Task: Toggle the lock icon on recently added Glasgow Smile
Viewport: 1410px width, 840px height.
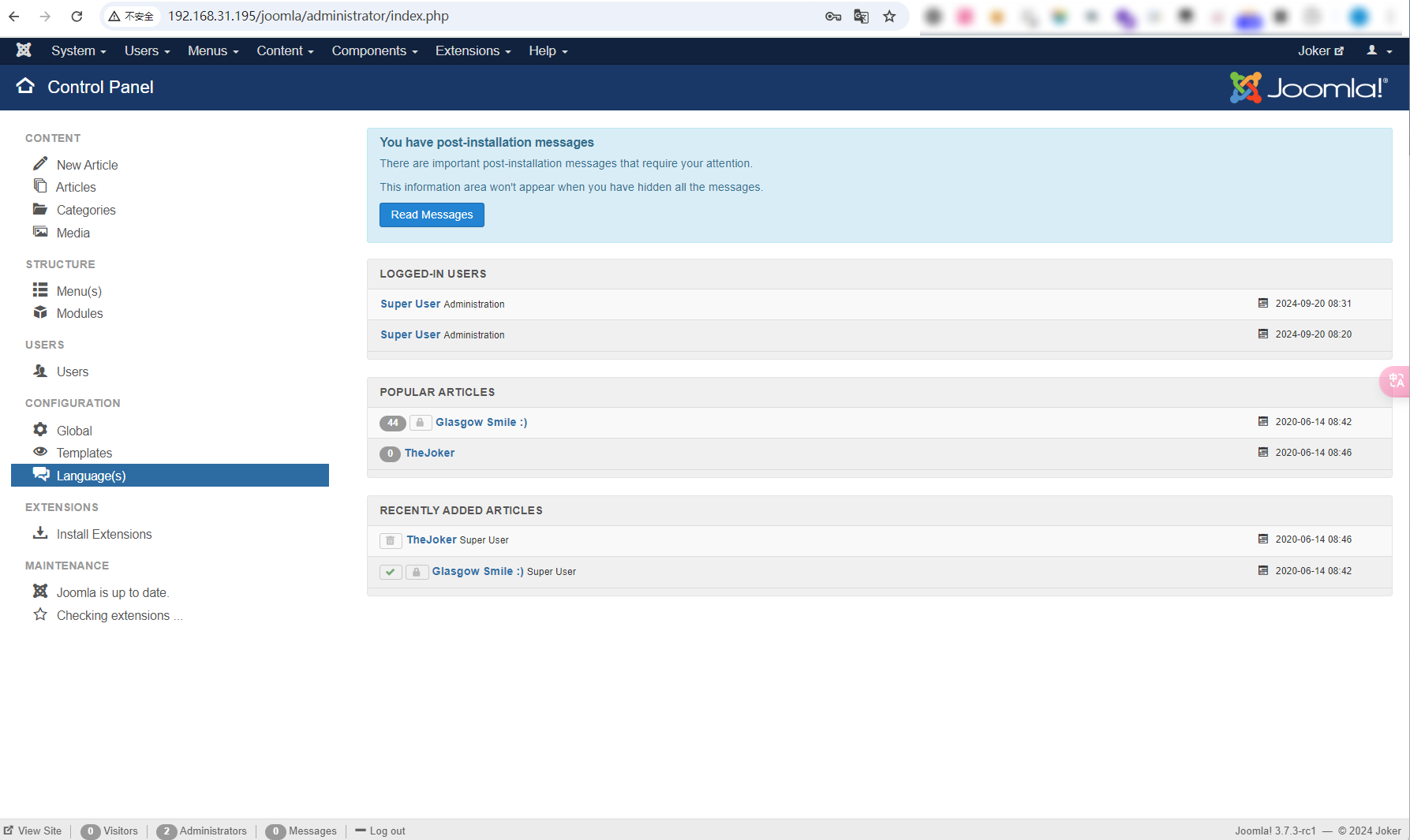Action: coord(417,572)
